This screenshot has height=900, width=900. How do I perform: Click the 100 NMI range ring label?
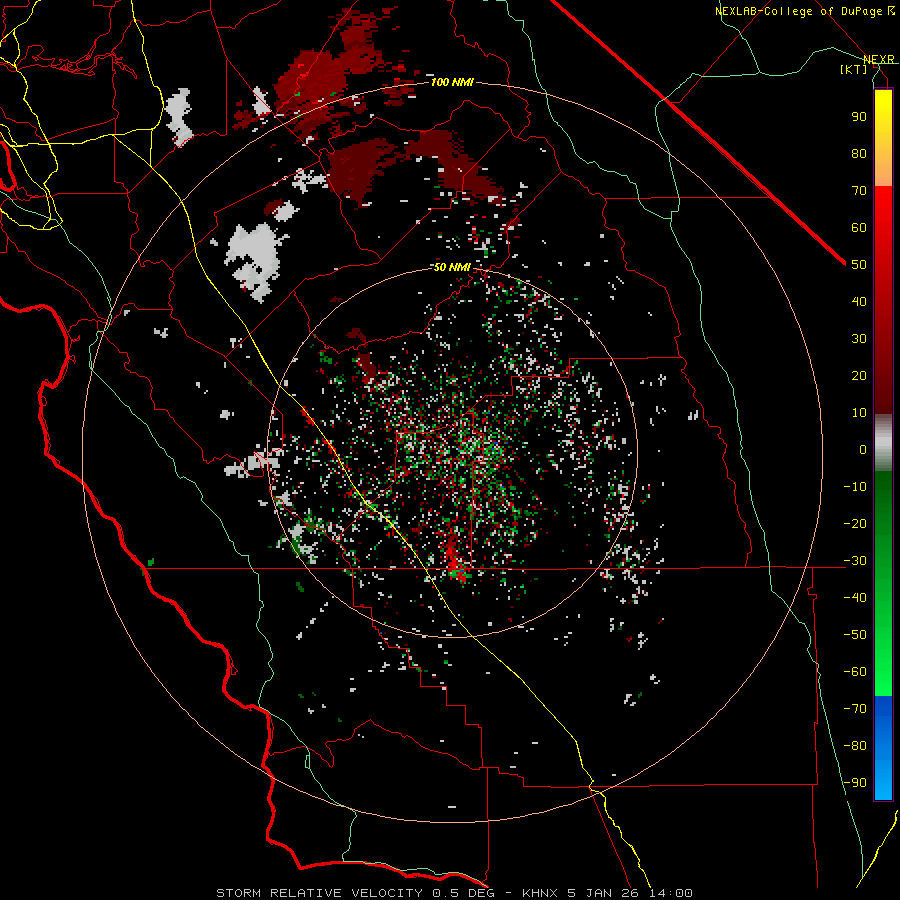point(452,83)
